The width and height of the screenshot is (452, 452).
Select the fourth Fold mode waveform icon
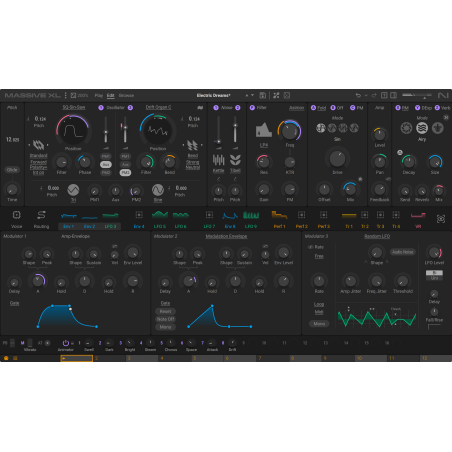click(x=354, y=128)
